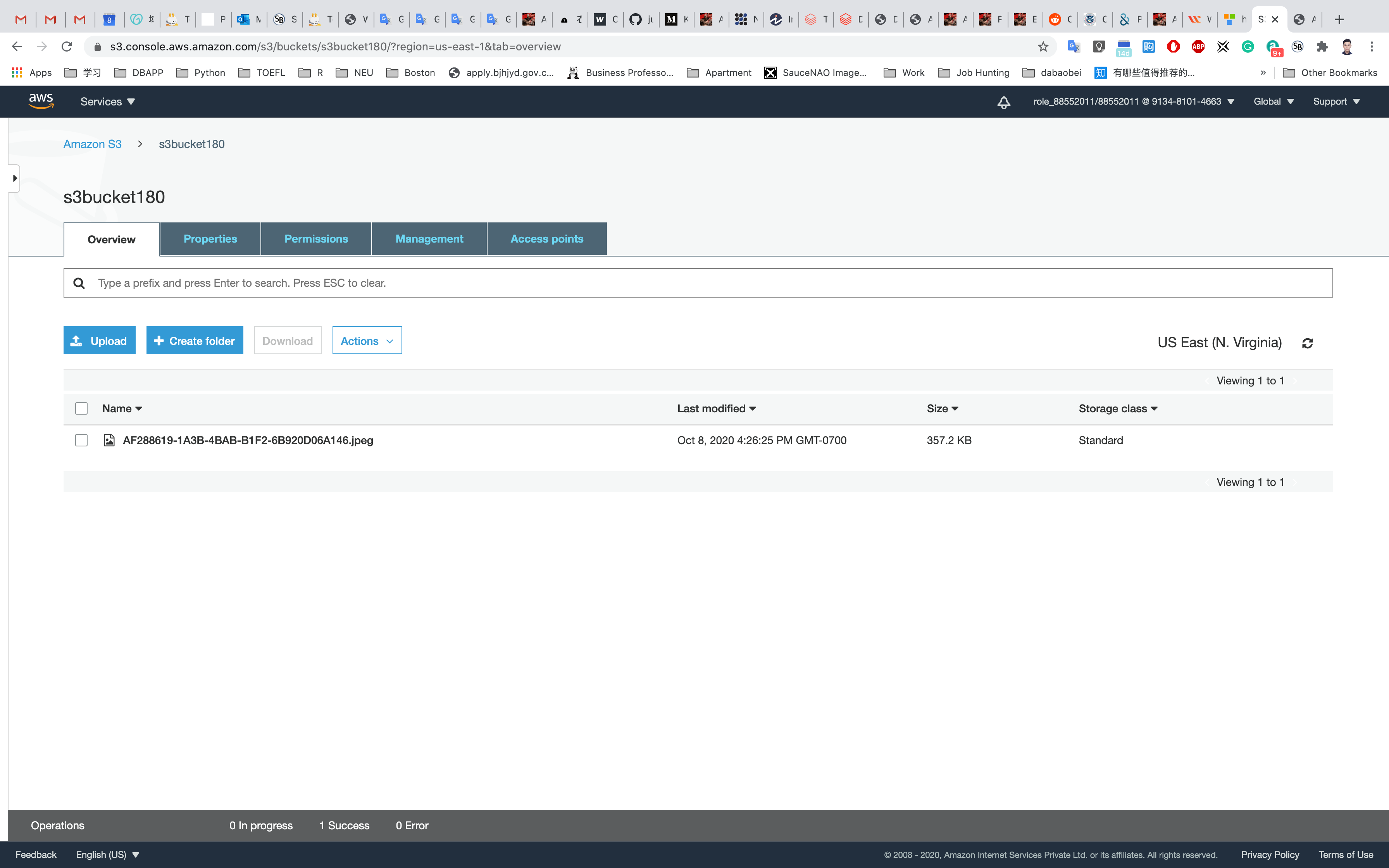Expand the left side navigation panel arrow
The width and height of the screenshot is (1389, 868).
pyautogui.click(x=14, y=179)
